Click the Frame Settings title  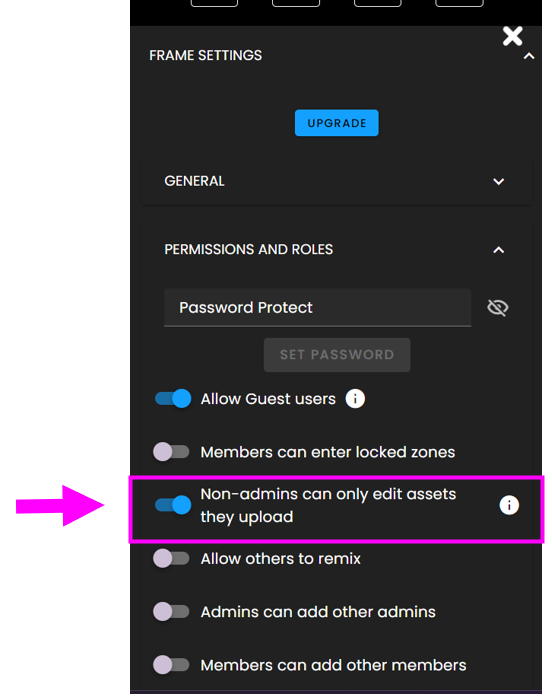(205, 56)
